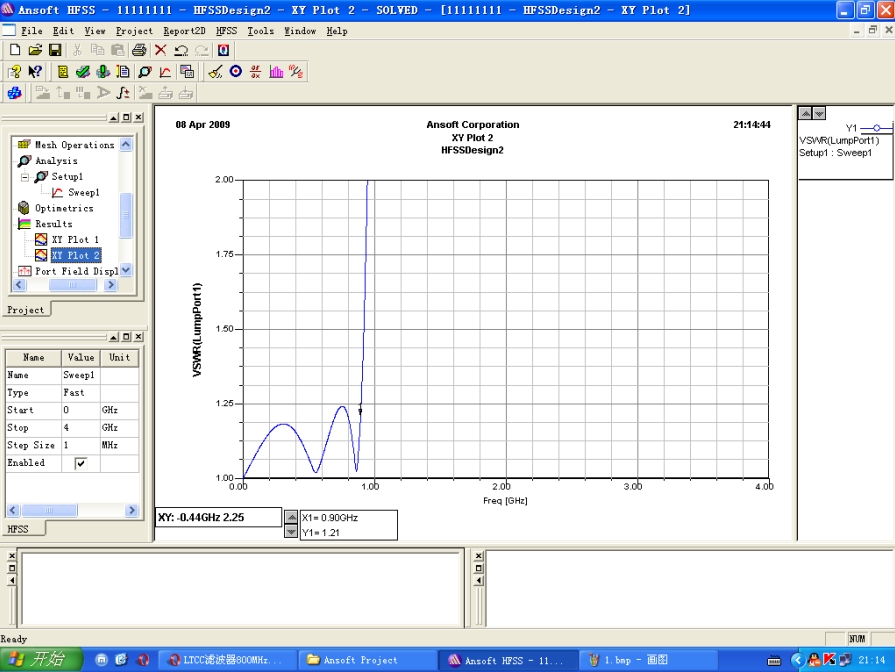
Task: Open the View menu
Action: (95, 31)
